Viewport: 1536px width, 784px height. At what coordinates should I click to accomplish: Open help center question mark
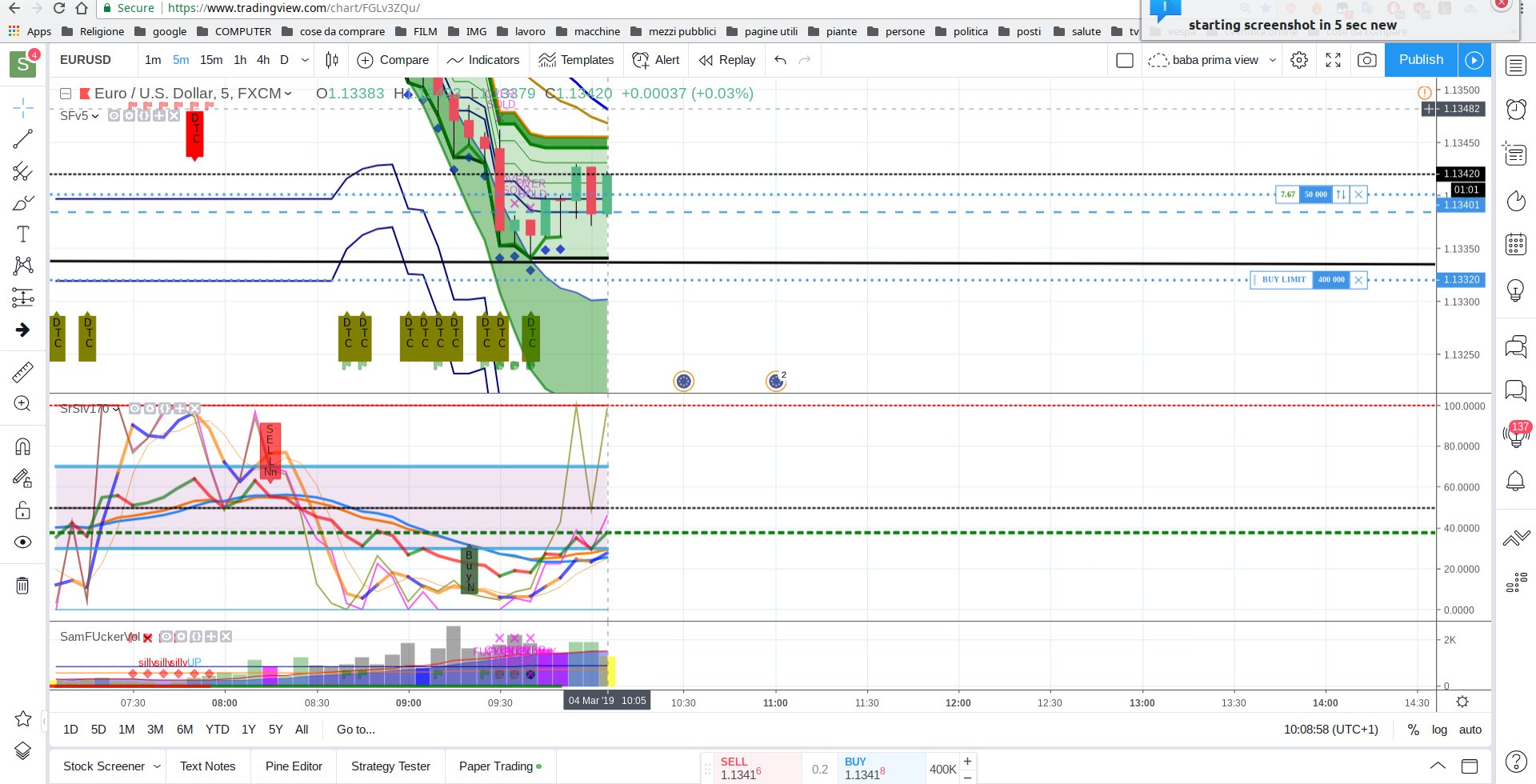1516,762
